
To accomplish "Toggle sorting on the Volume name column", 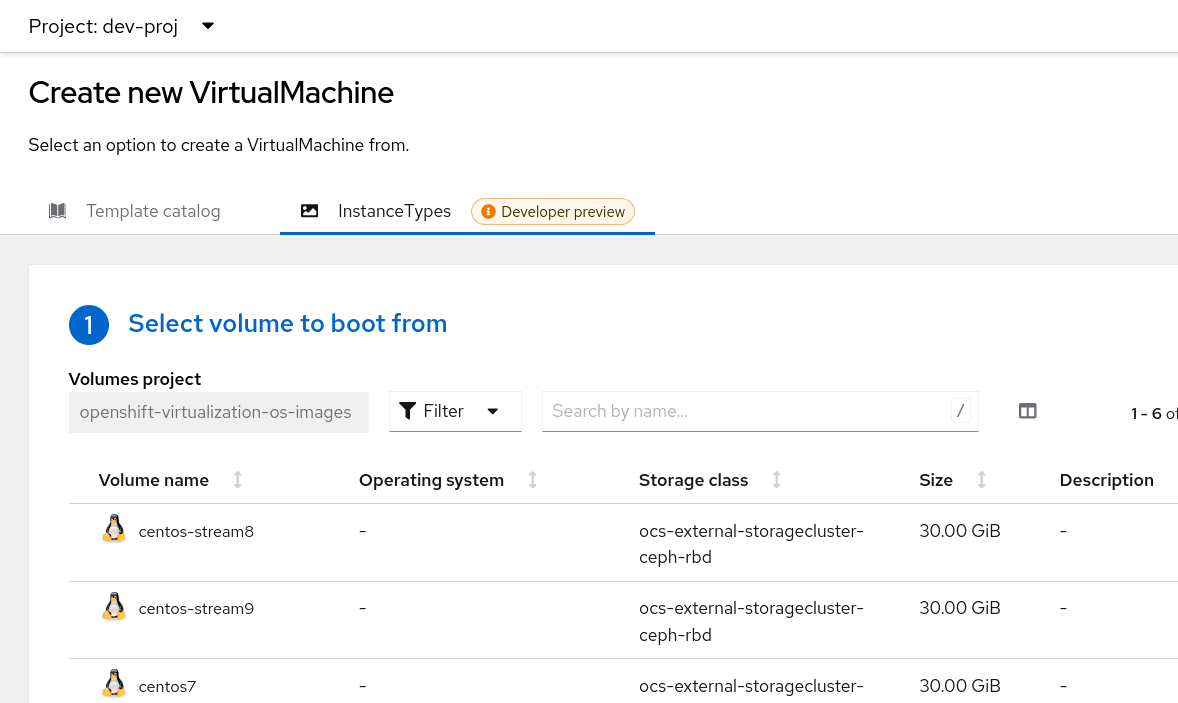I will 237,480.
